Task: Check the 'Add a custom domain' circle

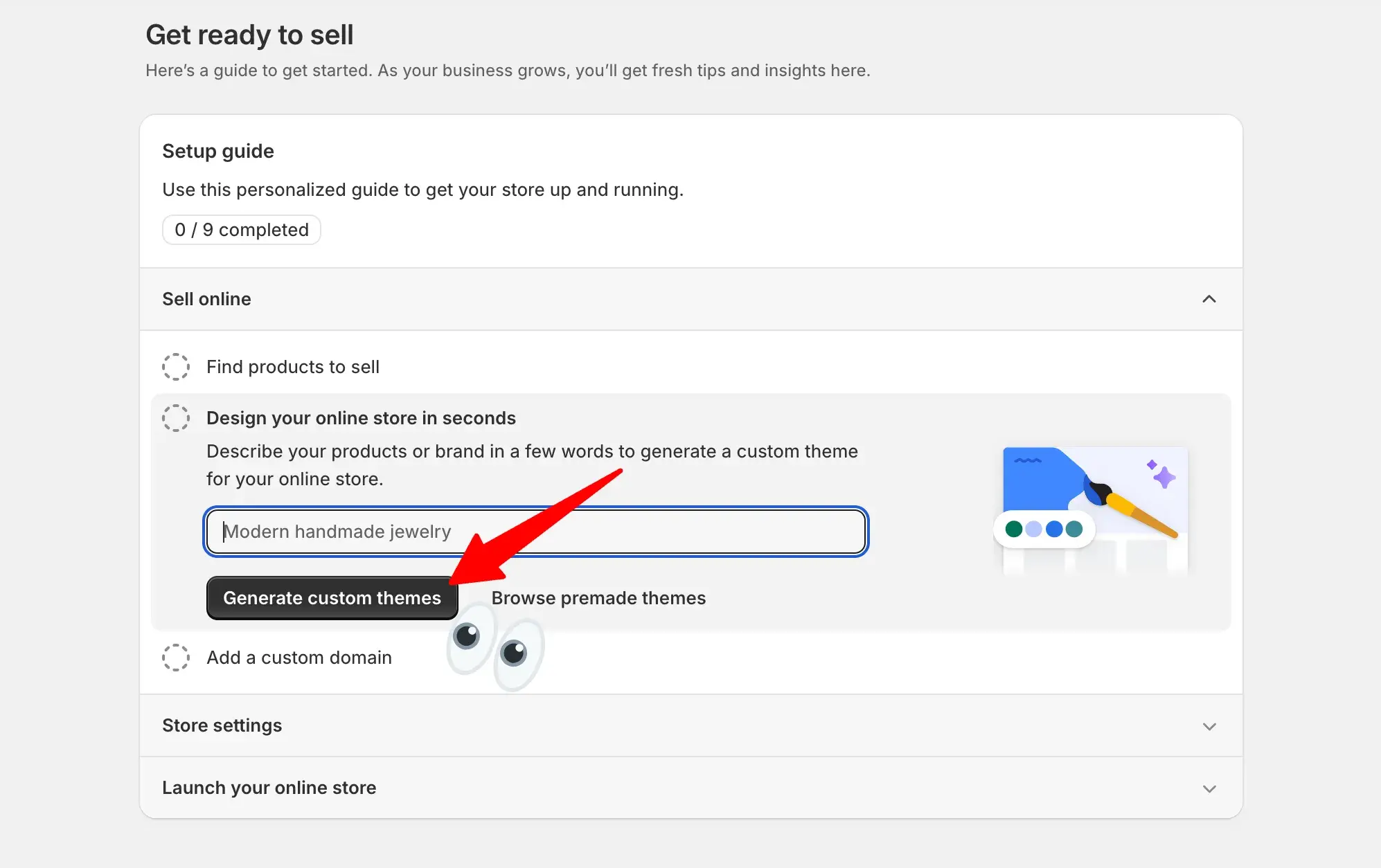Action: 176,658
